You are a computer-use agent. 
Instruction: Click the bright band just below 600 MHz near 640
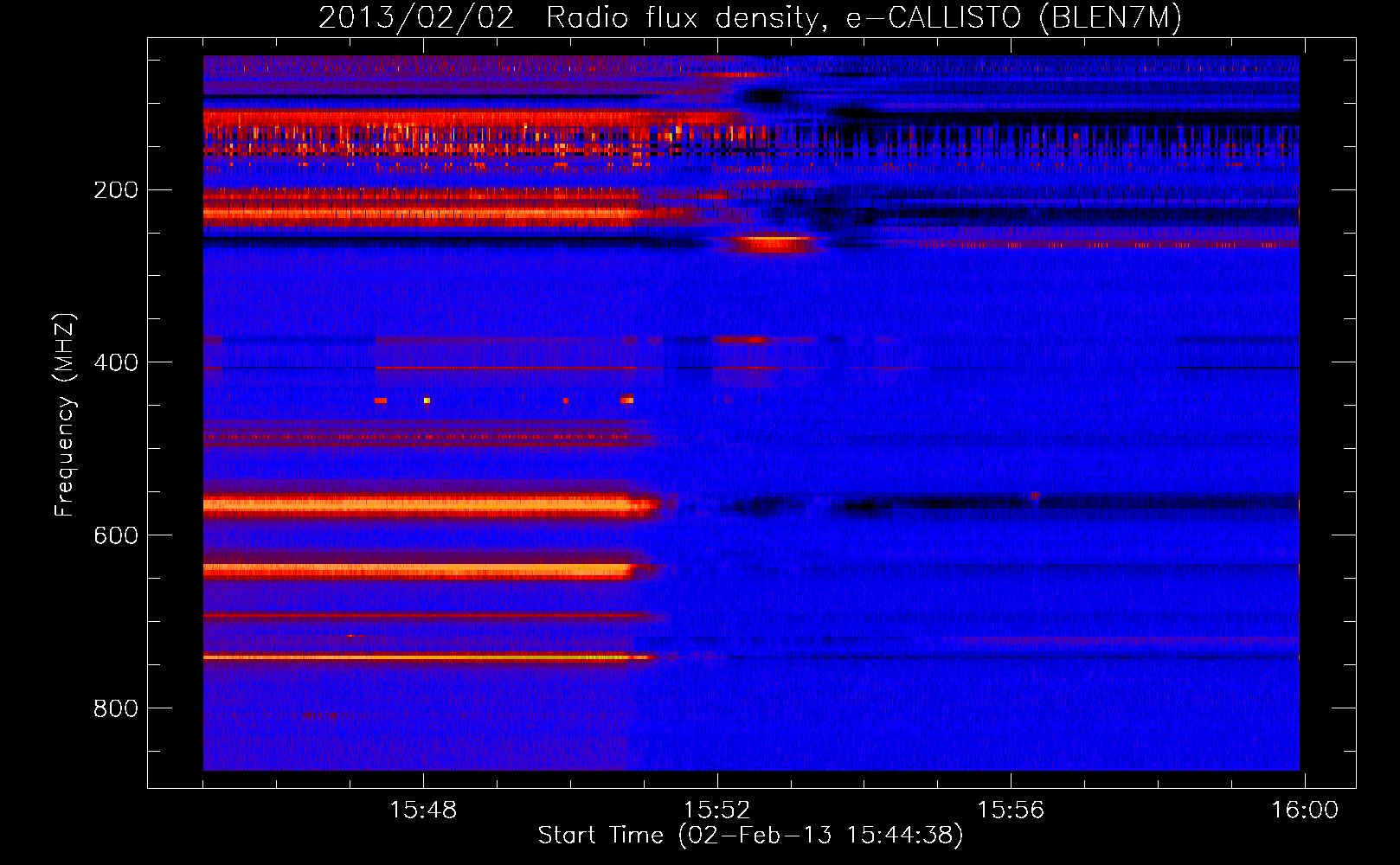tap(420, 570)
